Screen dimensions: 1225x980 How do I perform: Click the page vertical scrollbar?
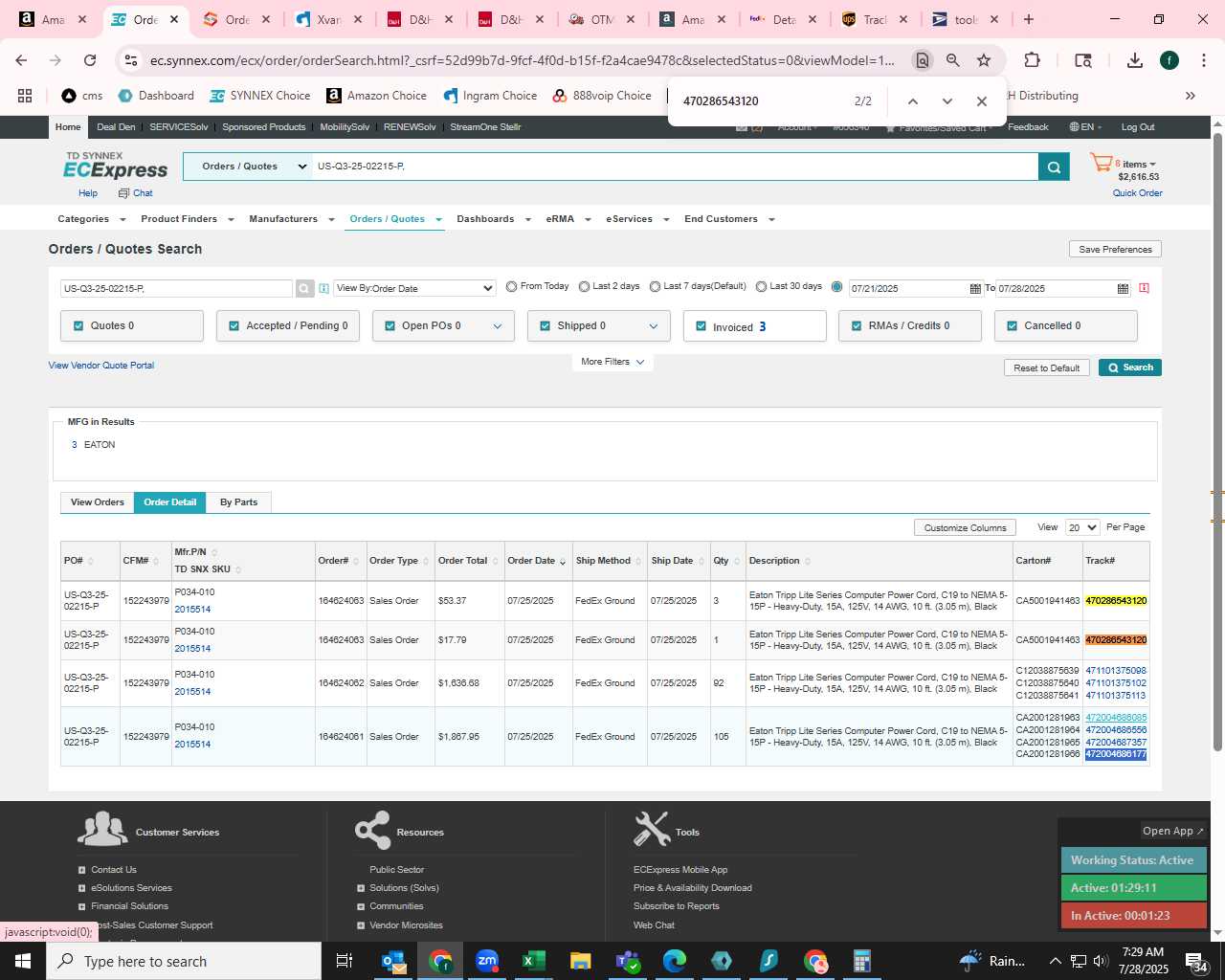(x=1217, y=440)
